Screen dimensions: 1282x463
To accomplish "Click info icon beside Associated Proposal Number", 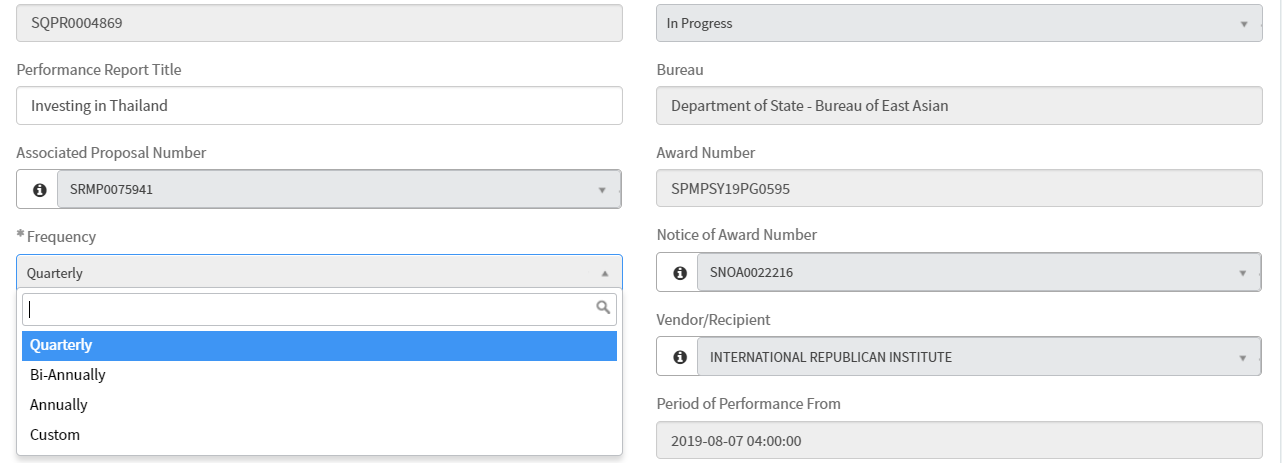I will pyautogui.click(x=40, y=189).
